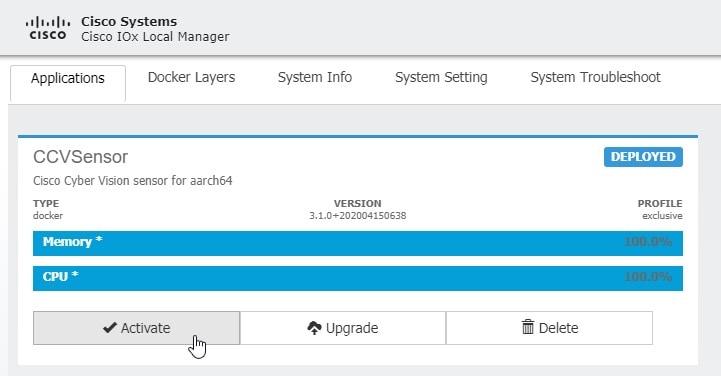Click the 'Cisco Systems' header title

tap(129, 22)
